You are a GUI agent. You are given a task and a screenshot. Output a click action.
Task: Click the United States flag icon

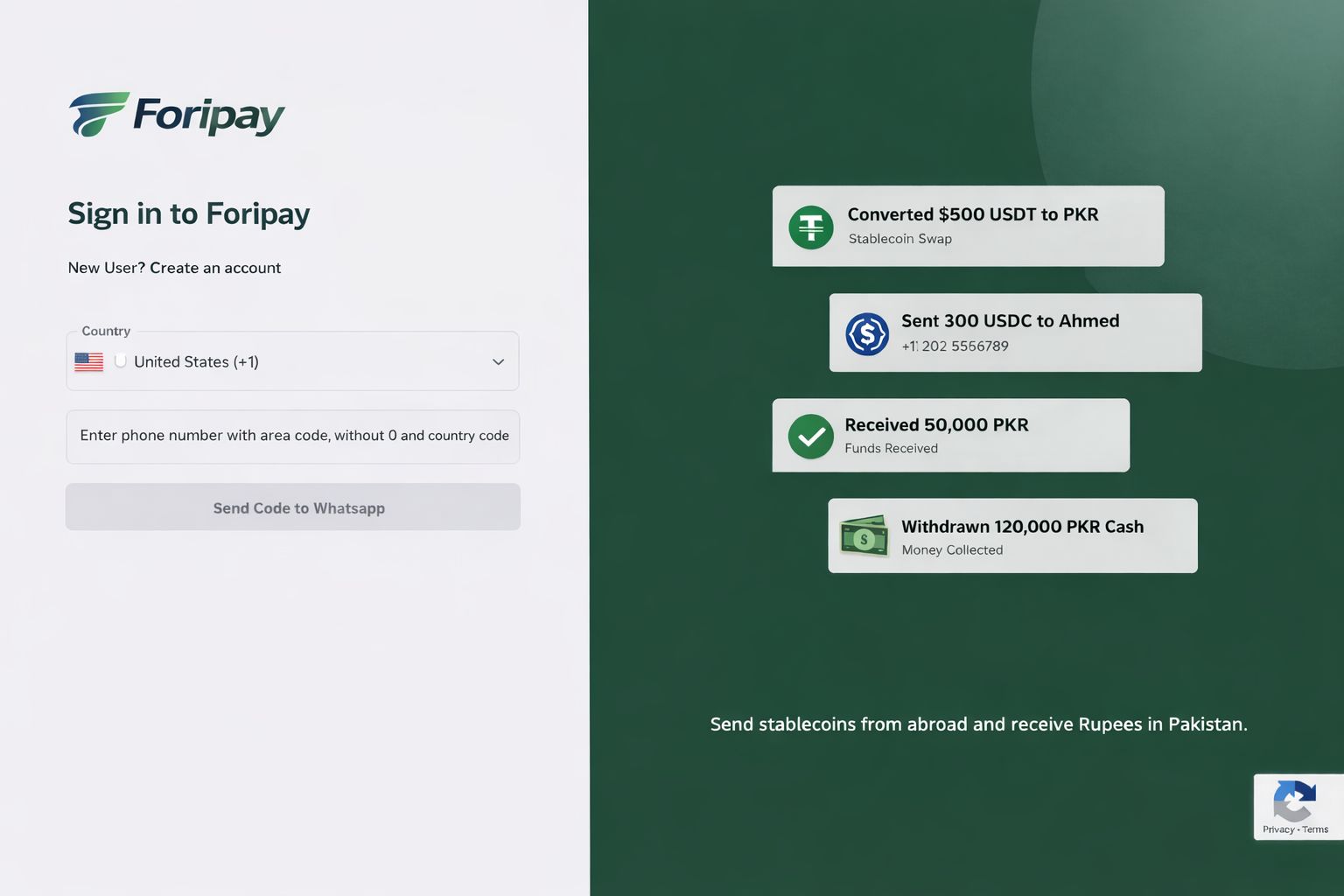pos(89,361)
